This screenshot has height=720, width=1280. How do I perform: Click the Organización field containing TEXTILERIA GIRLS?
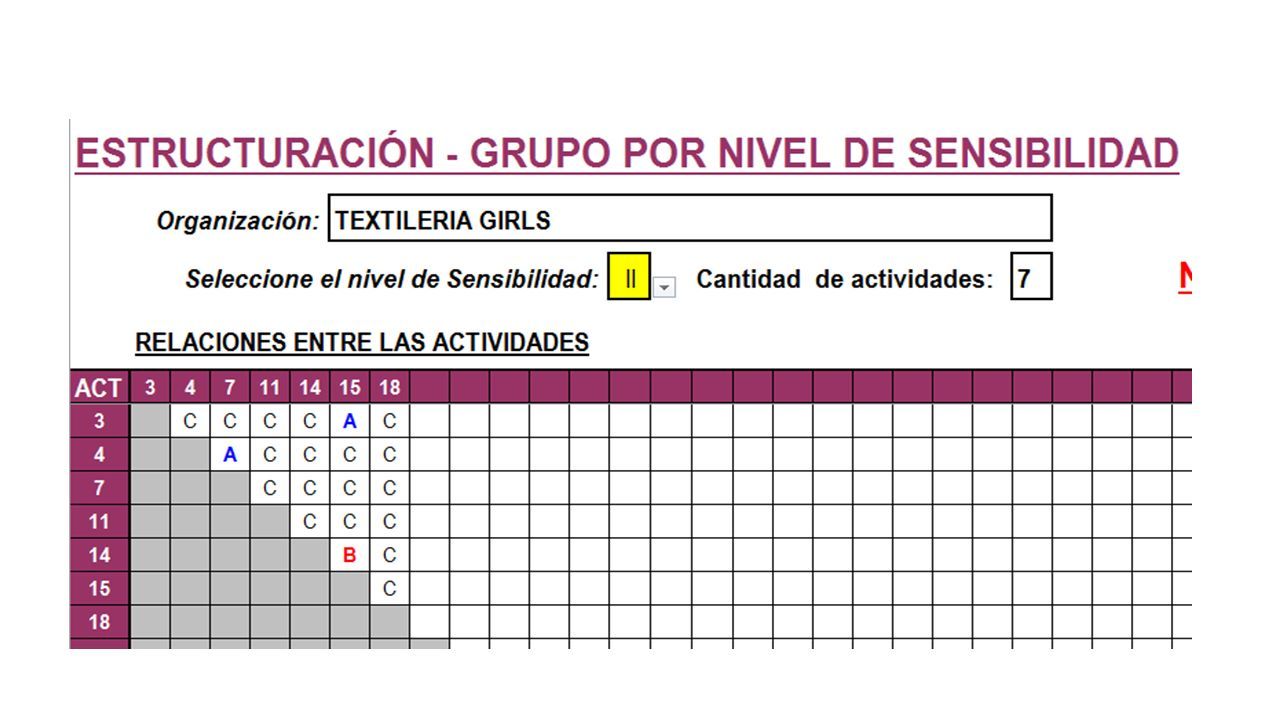pos(690,218)
